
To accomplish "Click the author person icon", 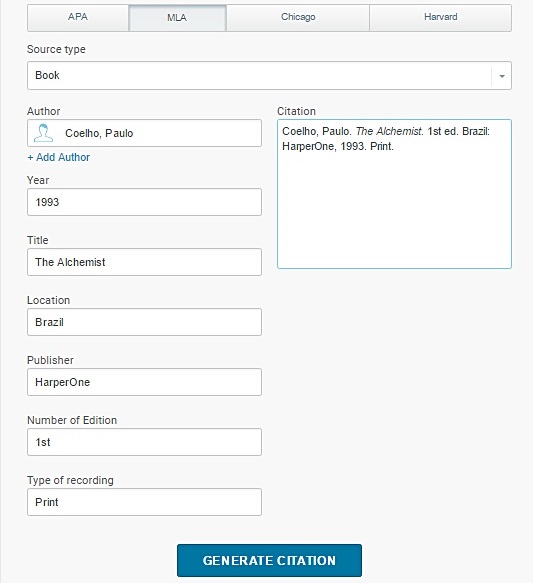I will pos(43,133).
